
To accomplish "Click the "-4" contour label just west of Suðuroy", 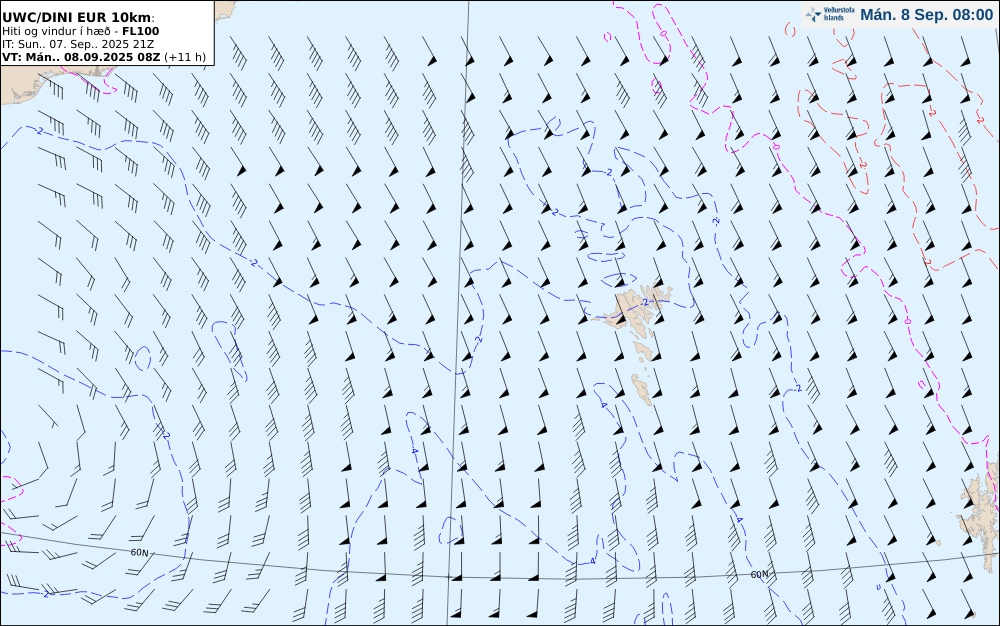I will tap(603, 405).
